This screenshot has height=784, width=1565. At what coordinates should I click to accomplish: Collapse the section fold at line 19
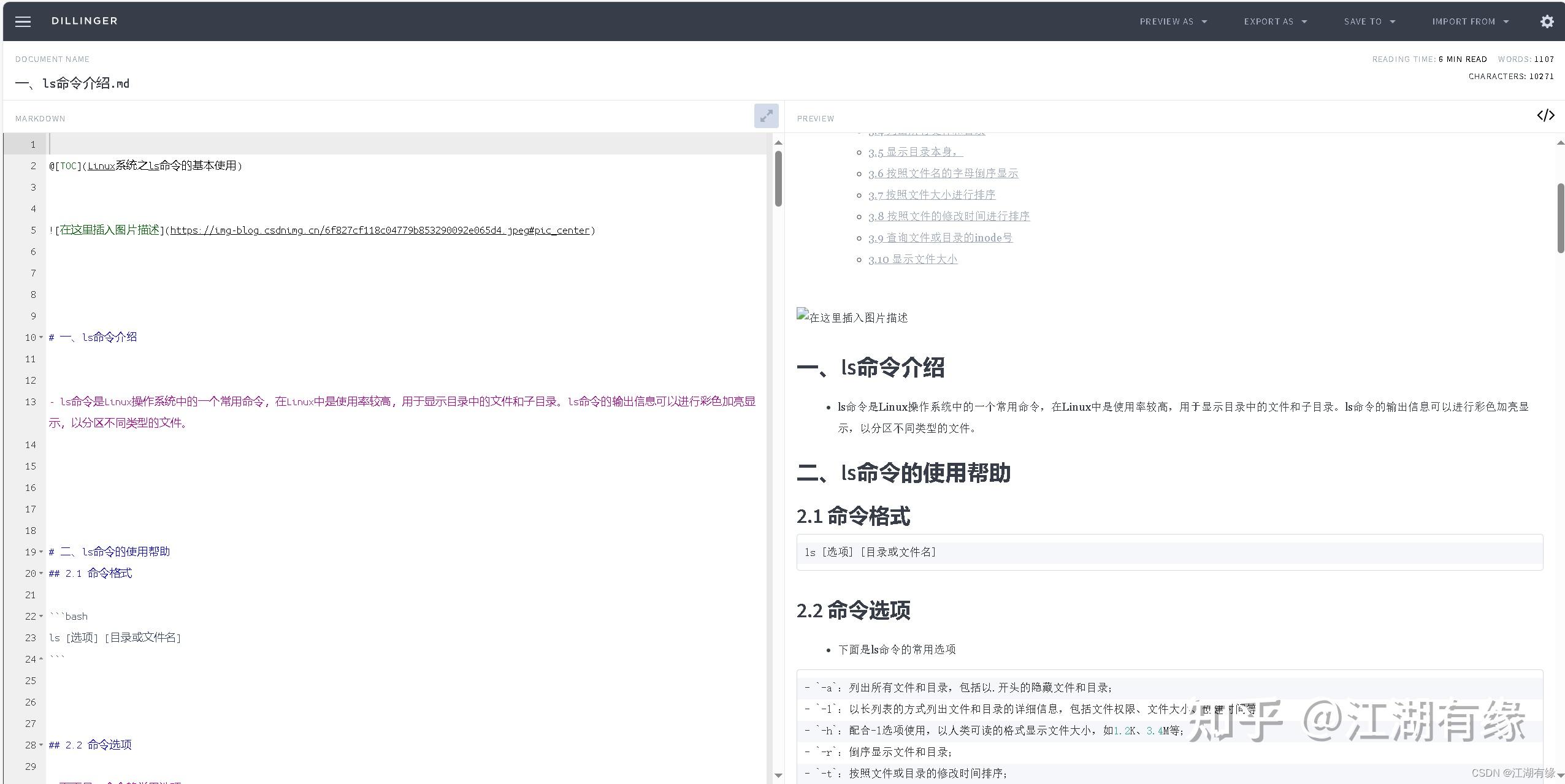(40, 552)
